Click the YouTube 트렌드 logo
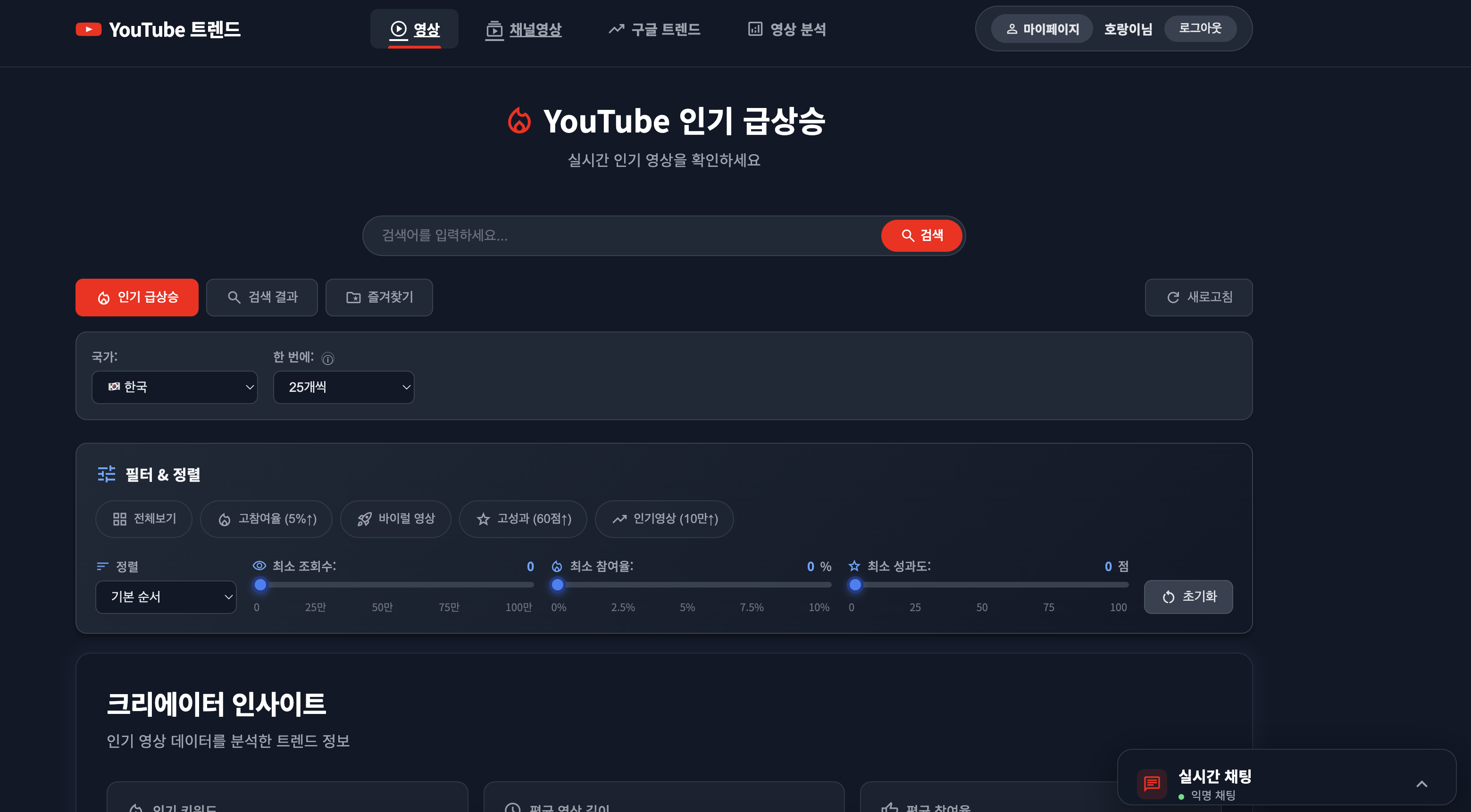 tap(158, 29)
